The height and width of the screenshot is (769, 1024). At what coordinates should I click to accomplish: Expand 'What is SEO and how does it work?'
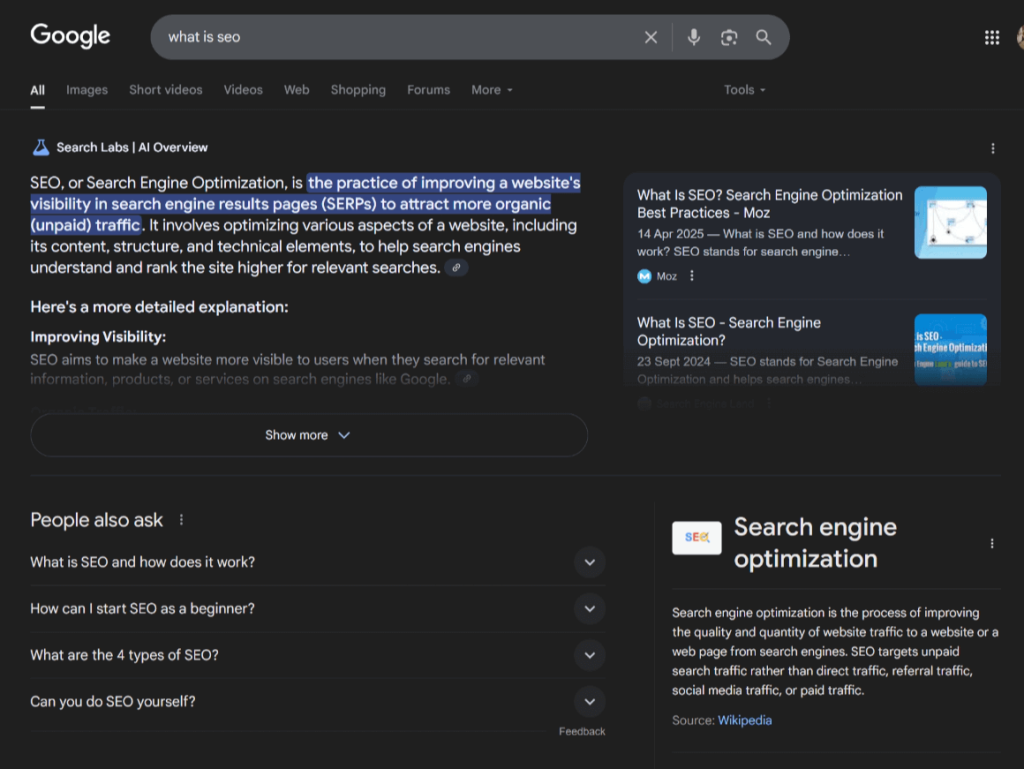[317, 562]
